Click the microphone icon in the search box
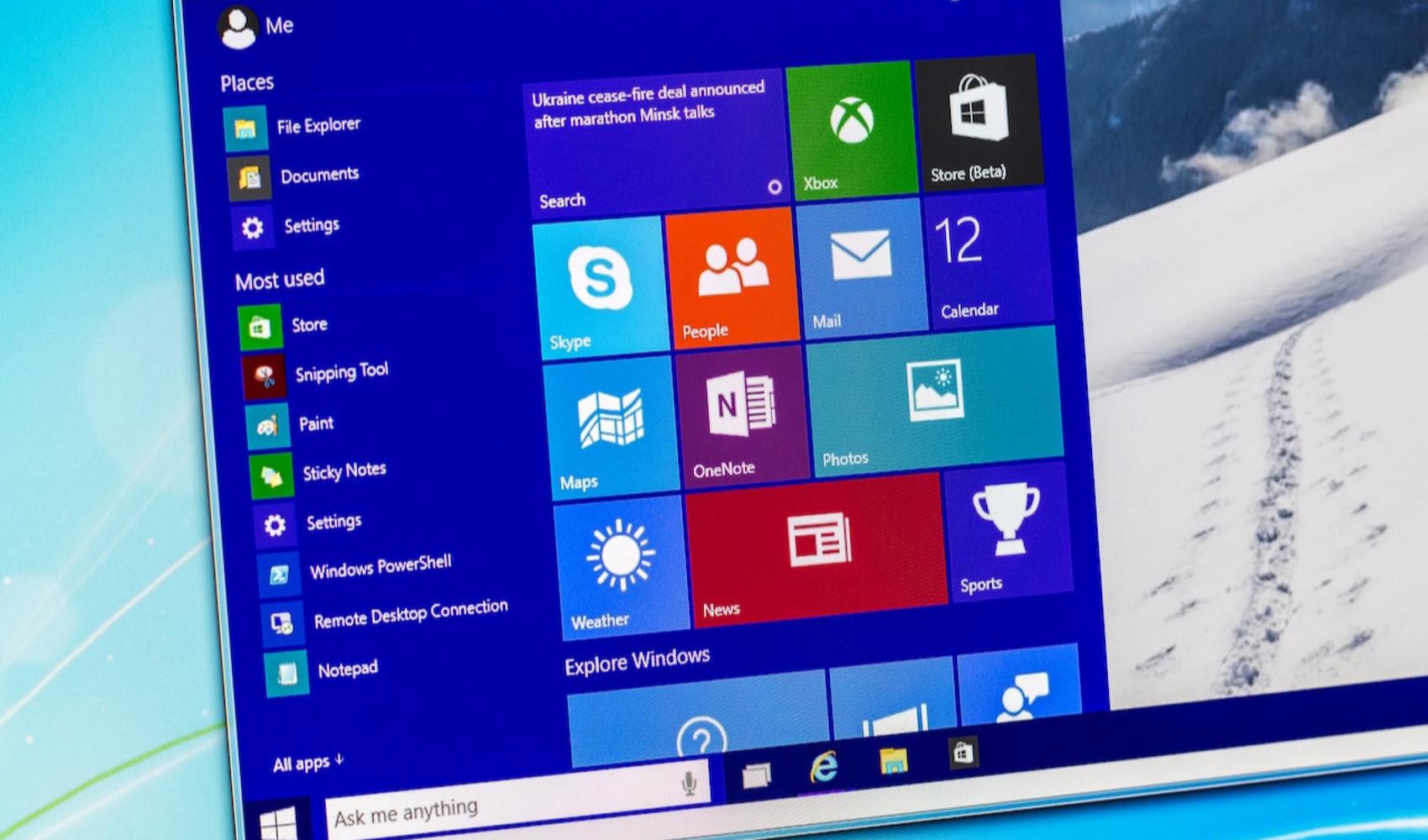Screen dimensions: 1428x840 (x=689, y=784)
